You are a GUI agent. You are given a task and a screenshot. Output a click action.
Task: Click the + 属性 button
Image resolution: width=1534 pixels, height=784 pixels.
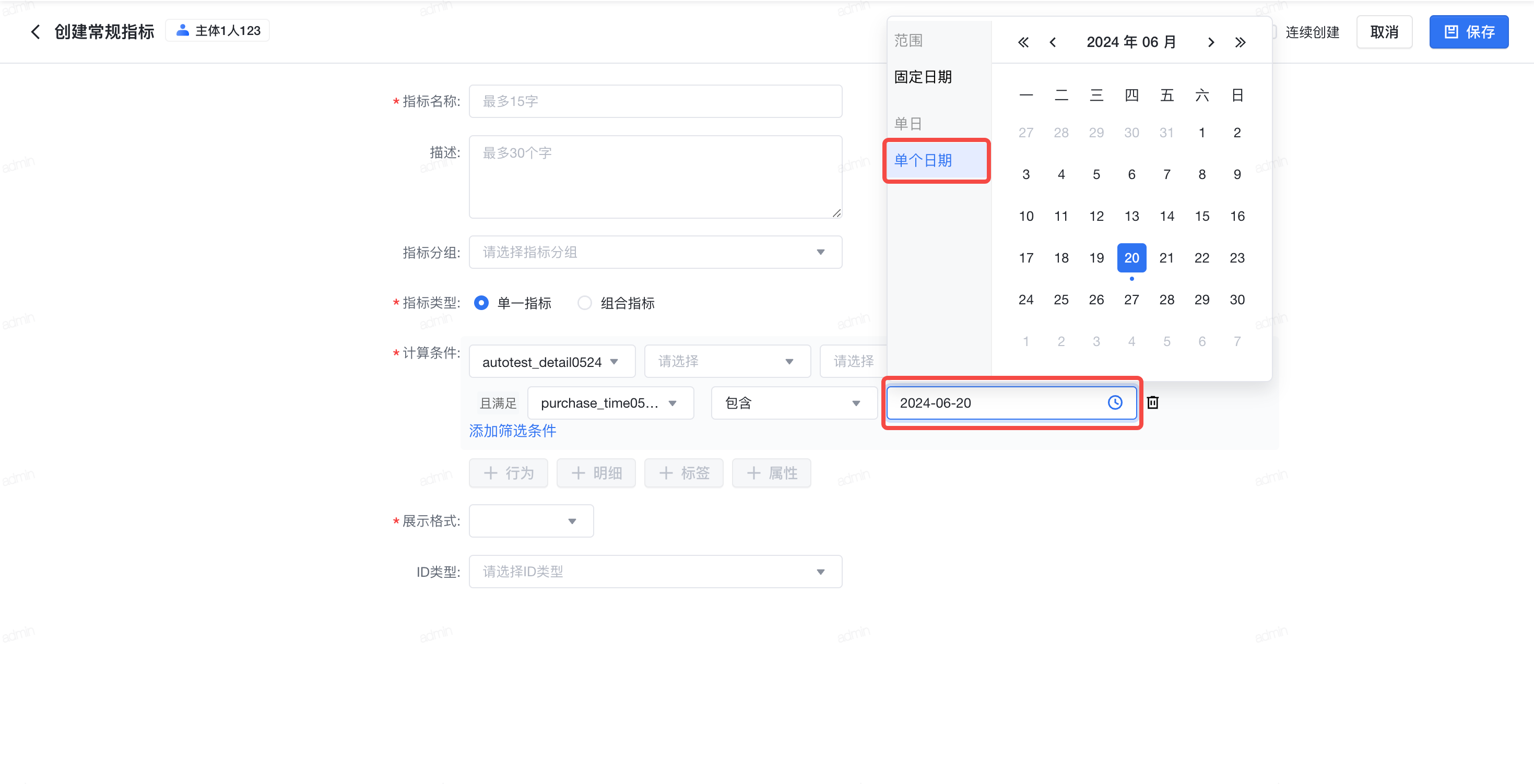click(x=771, y=473)
